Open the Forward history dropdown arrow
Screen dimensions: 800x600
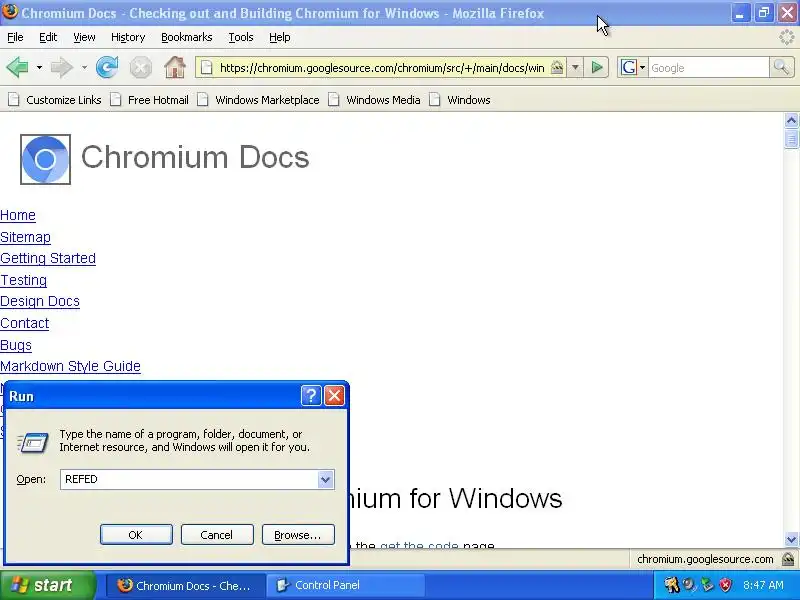tap(84, 67)
